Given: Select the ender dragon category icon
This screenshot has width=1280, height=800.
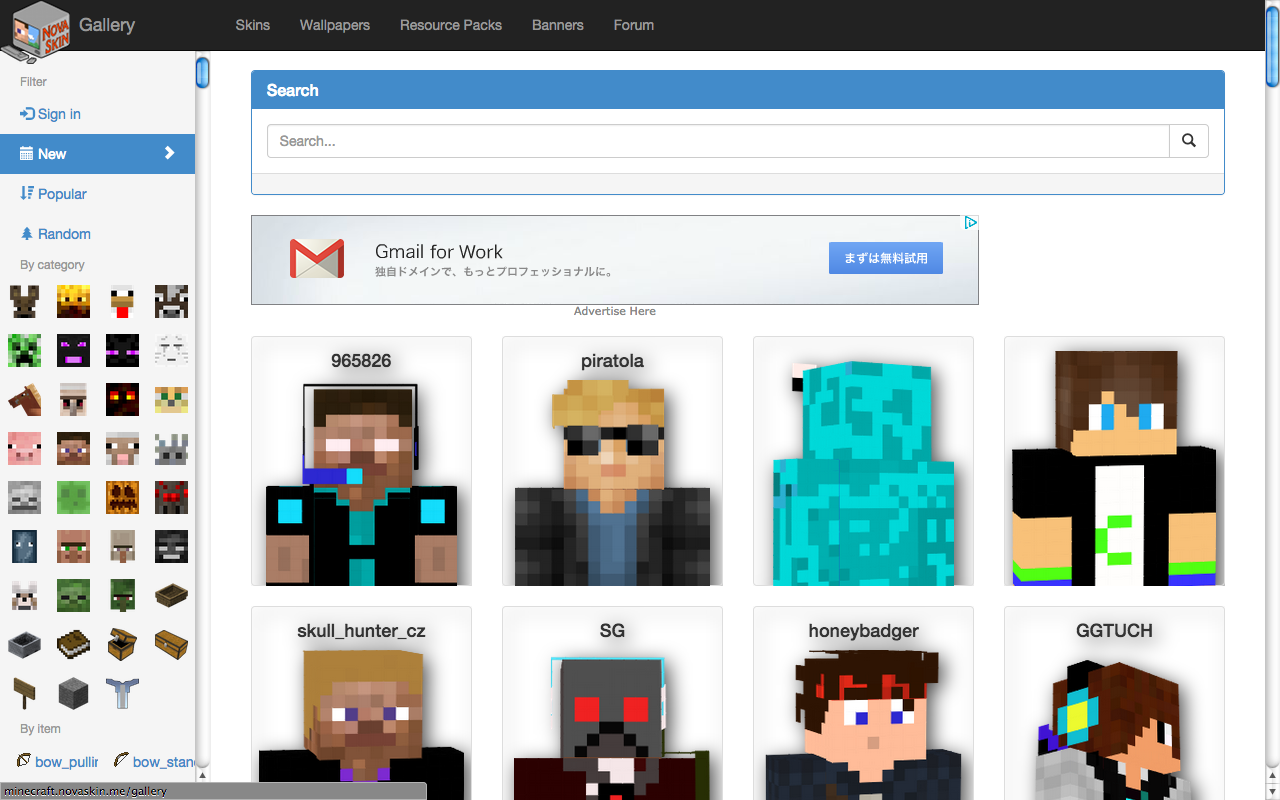Looking at the screenshot, I should pos(73,350).
